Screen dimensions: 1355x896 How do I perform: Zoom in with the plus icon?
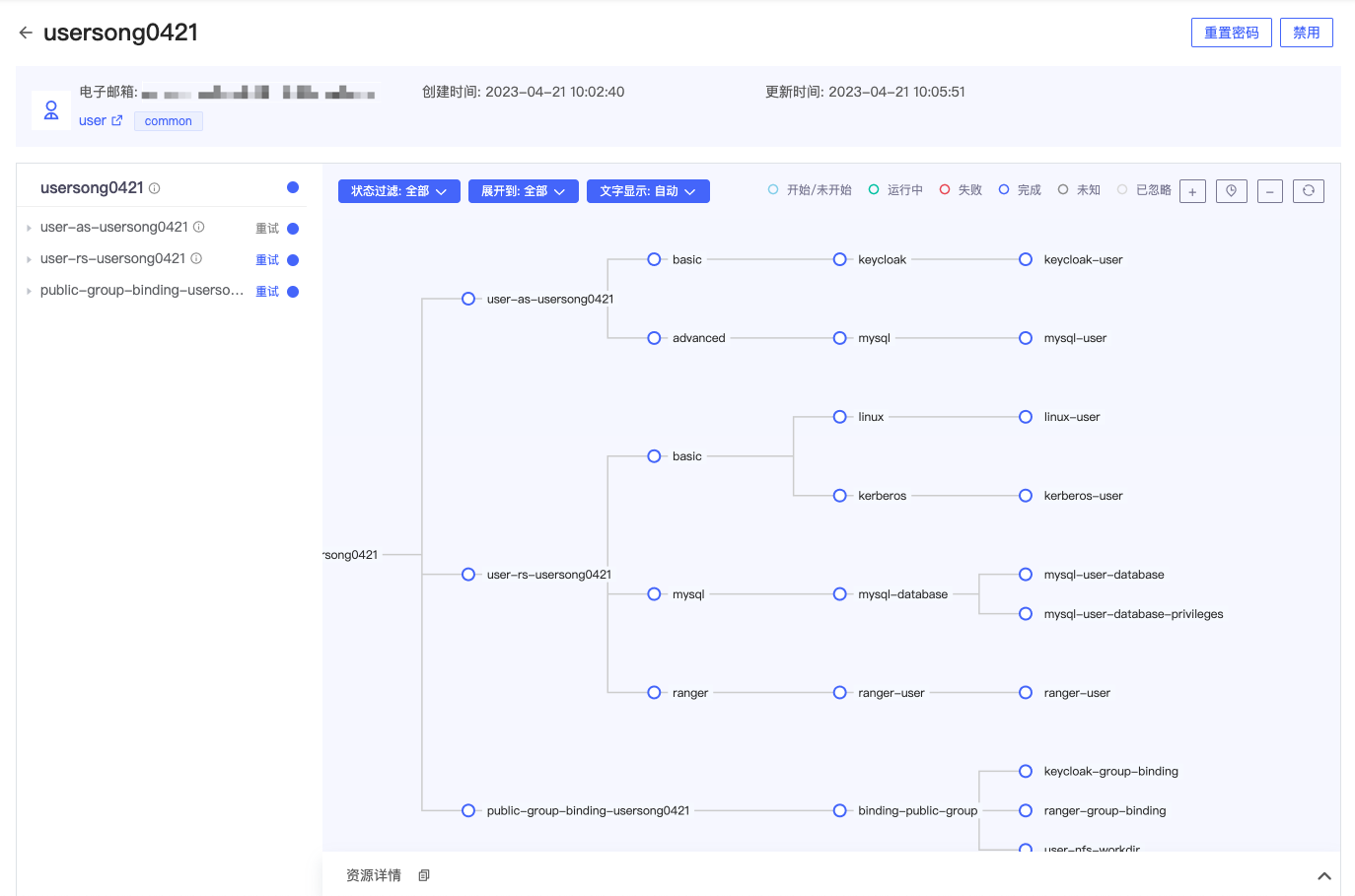pos(1192,191)
